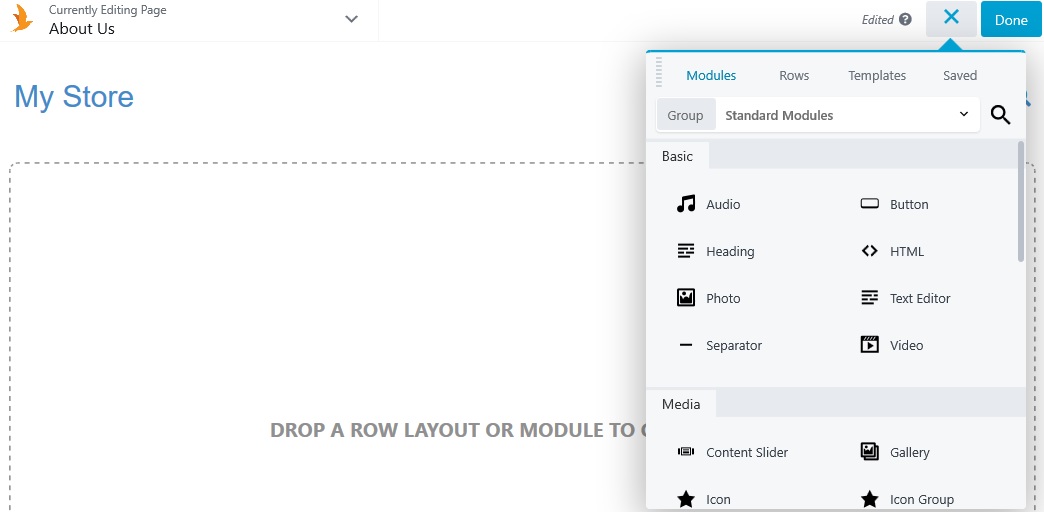
Task: Select the Icon Group module label
Action: coord(921,499)
